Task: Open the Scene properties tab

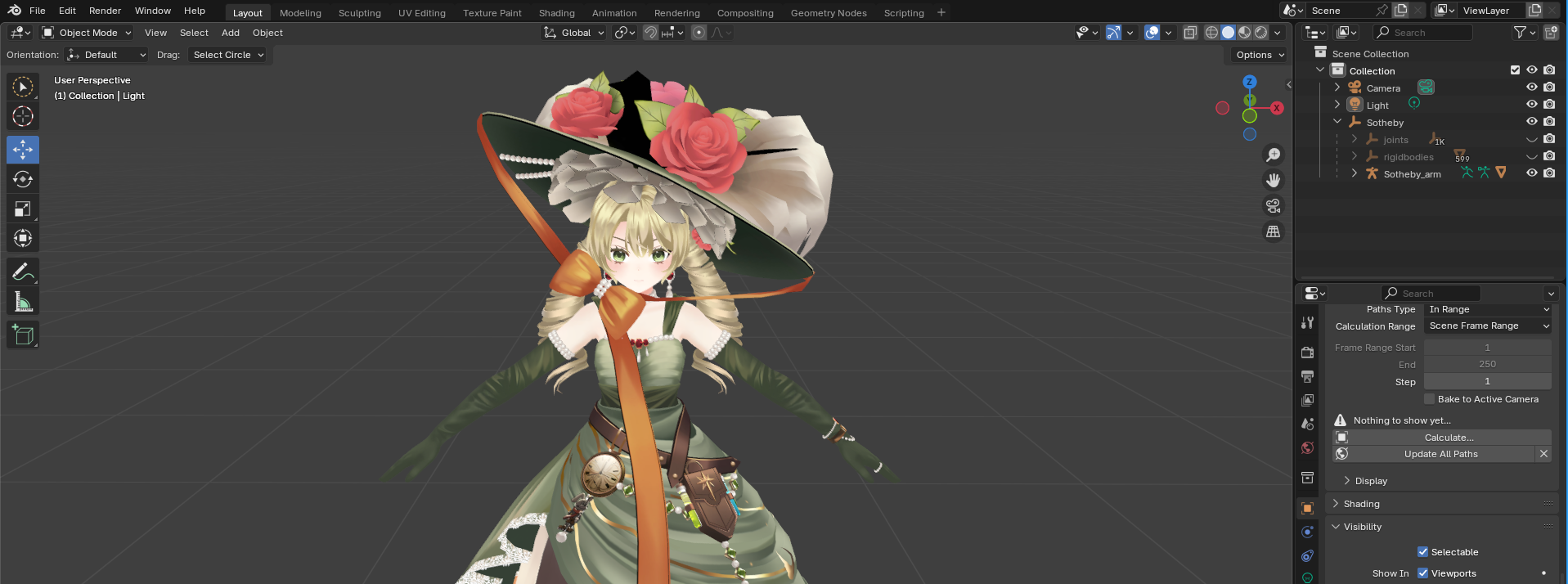Action: click(1307, 424)
